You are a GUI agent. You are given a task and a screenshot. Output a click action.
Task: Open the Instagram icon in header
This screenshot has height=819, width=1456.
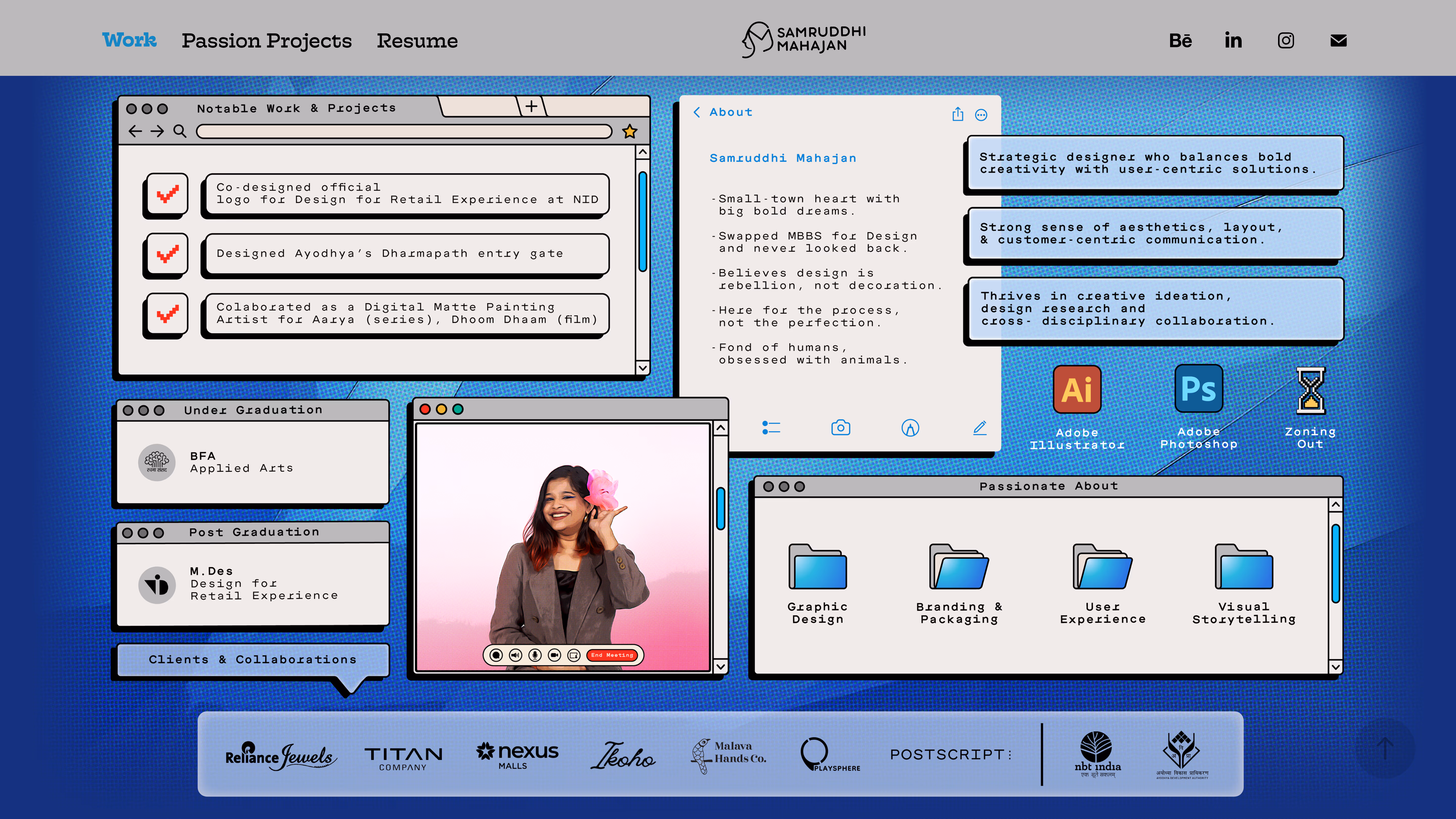click(x=1286, y=41)
